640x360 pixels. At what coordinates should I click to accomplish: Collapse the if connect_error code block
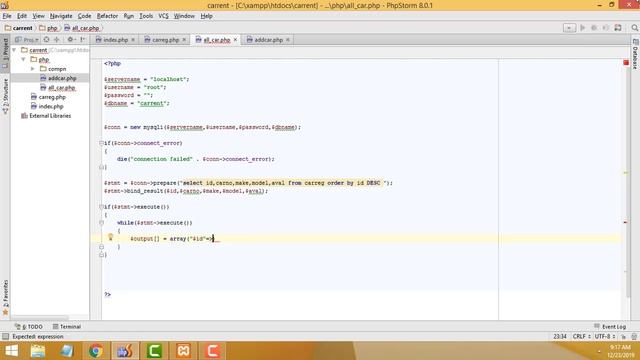[x=101, y=143]
